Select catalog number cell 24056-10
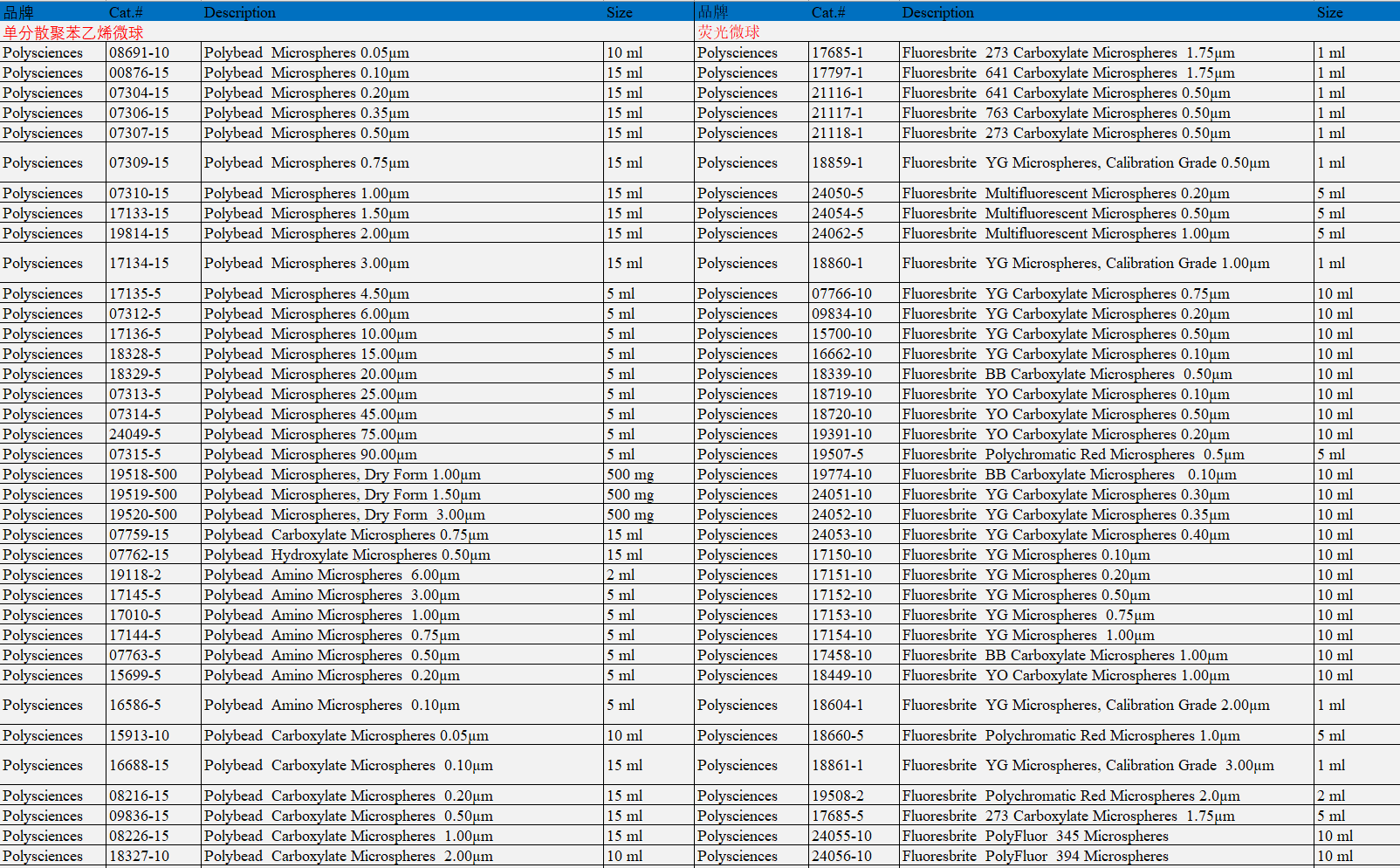The width and height of the screenshot is (1400, 868). point(841,856)
